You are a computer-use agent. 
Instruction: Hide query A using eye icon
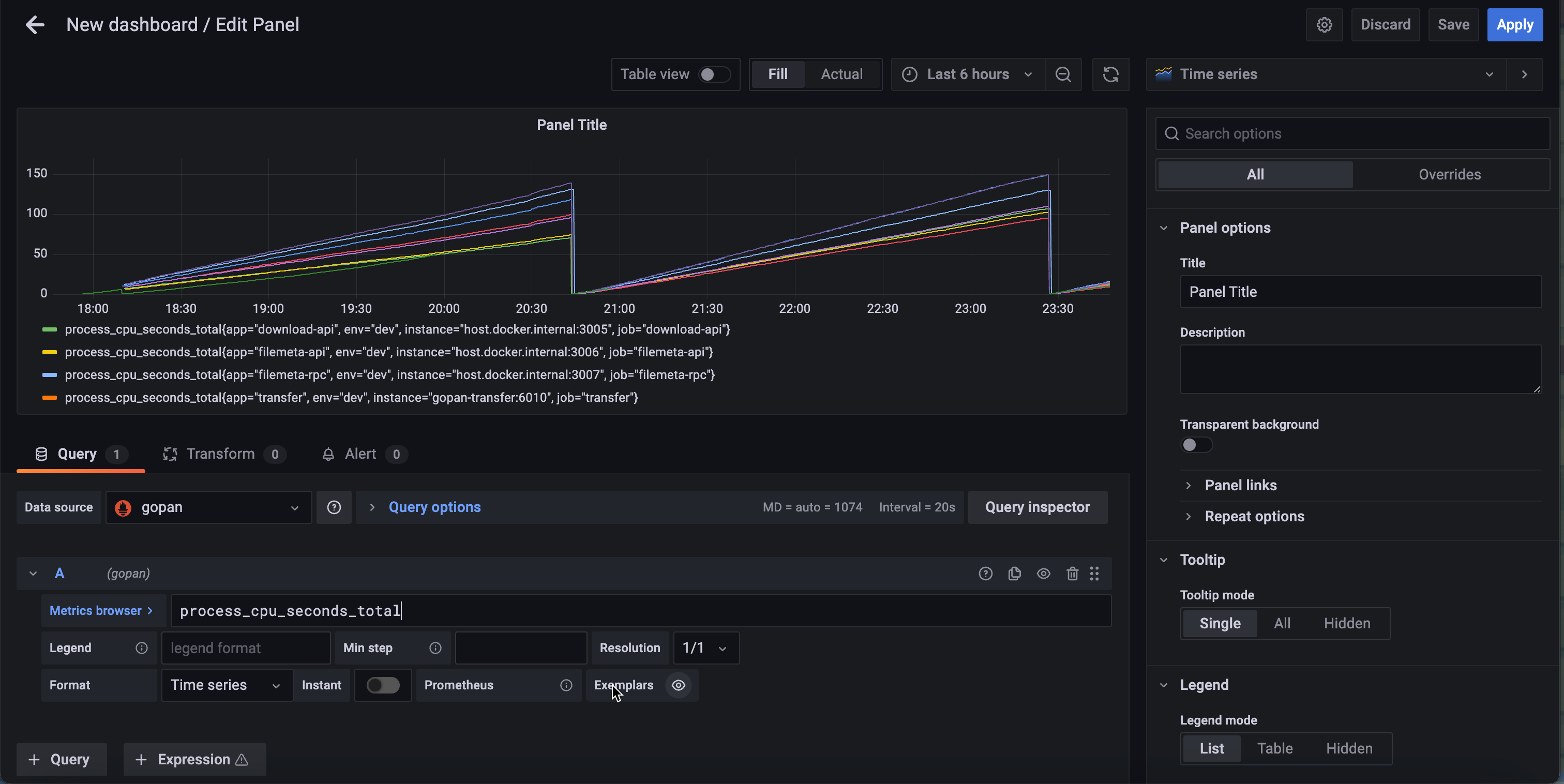pos(1043,574)
